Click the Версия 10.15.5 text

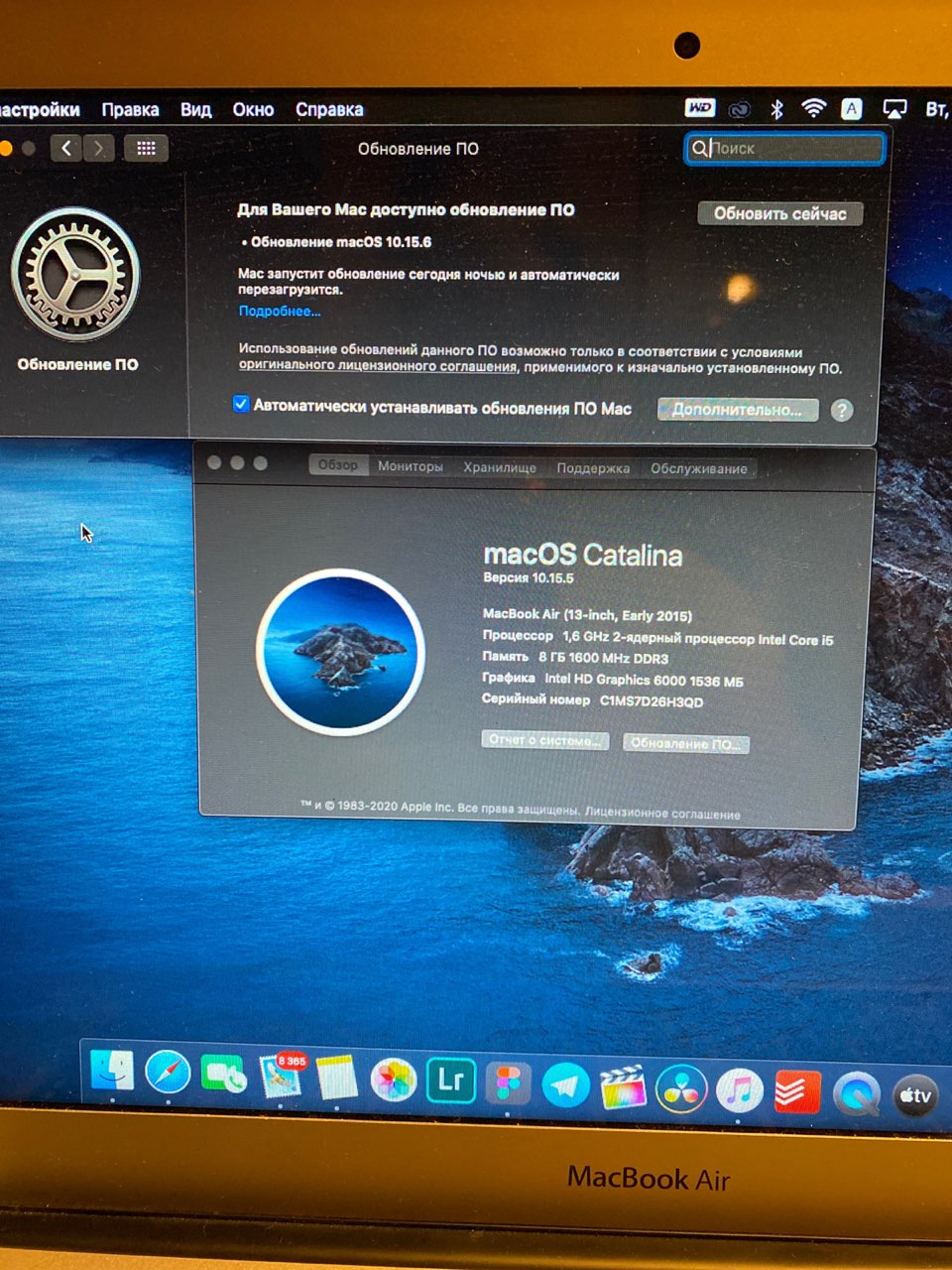529,577
